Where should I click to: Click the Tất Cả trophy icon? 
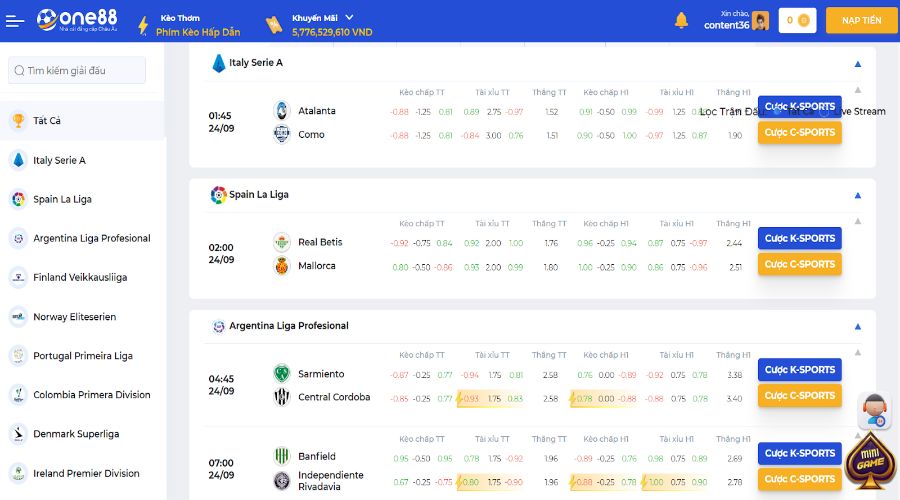(18, 121)
